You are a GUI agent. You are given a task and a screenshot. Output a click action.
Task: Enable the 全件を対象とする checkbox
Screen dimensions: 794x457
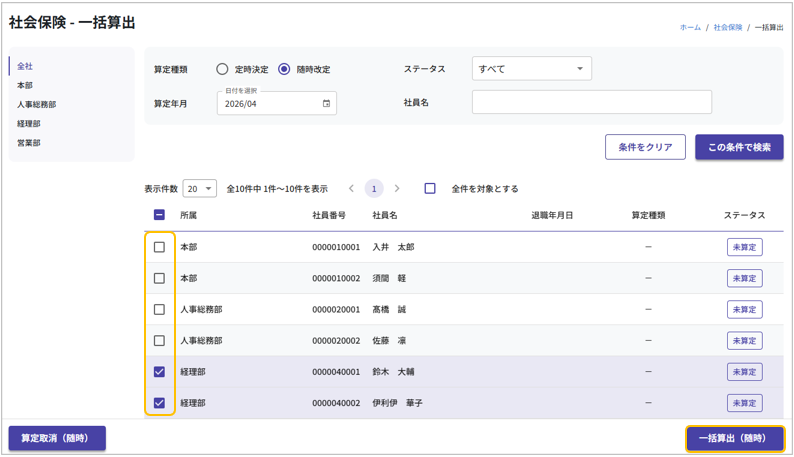430,188
